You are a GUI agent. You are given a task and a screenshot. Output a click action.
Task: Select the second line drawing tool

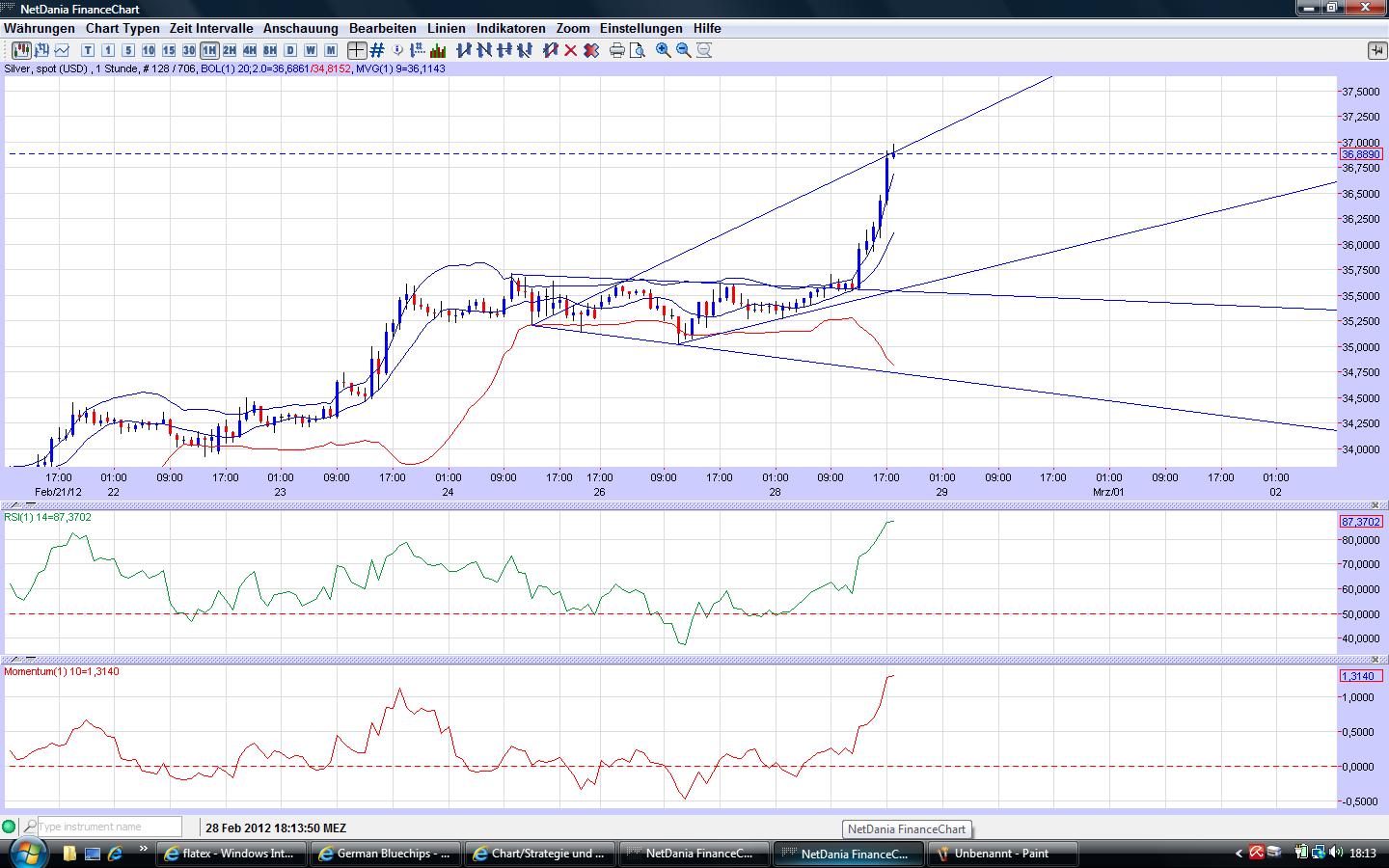pyautogui.click(x=485, y=50)
